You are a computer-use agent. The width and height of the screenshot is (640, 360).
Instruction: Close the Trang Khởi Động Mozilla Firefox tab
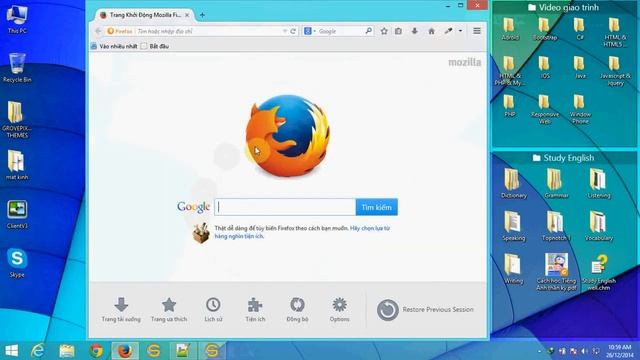click(187, 15)
